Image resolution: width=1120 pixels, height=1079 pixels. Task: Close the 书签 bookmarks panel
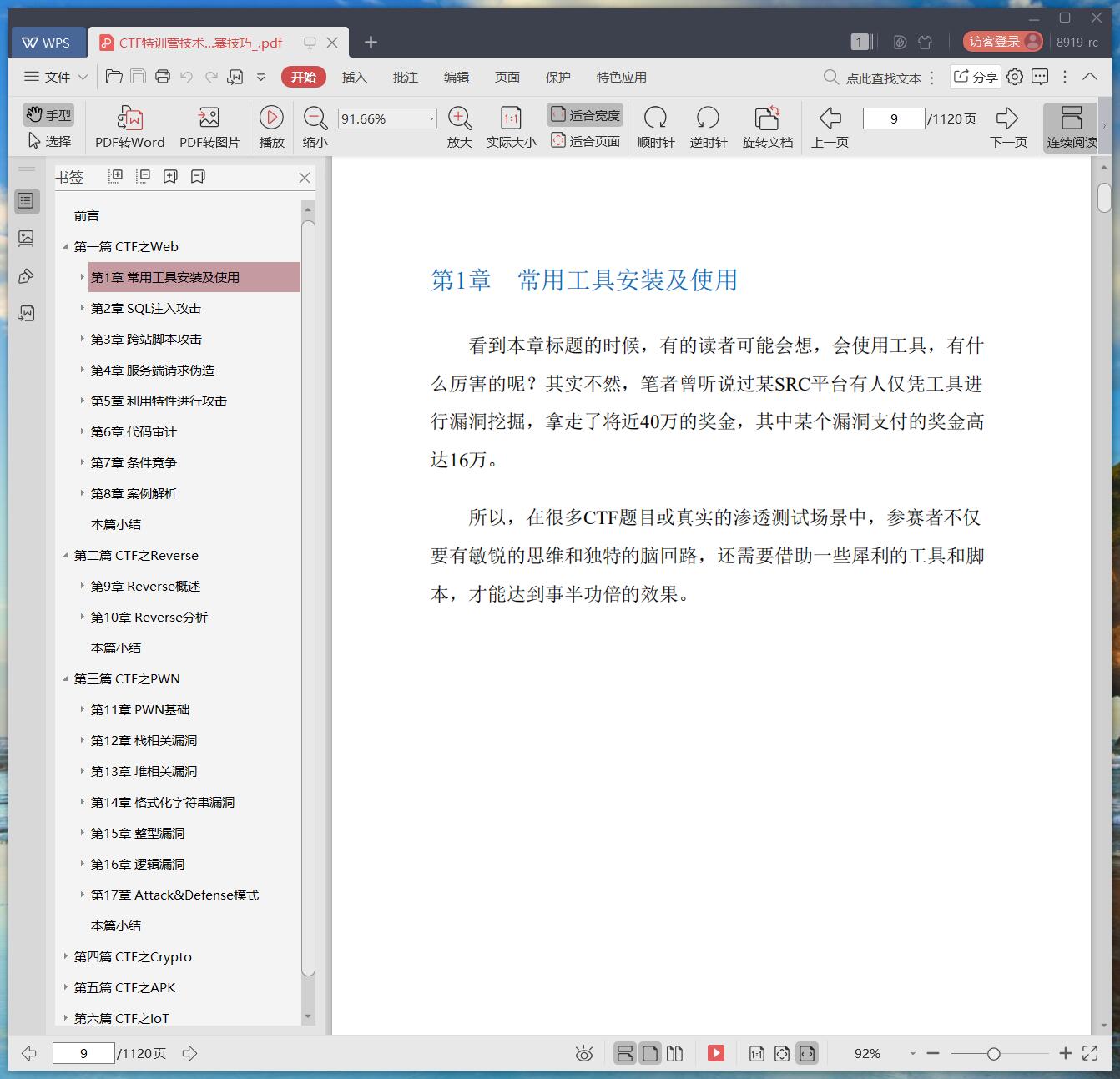tap(304, 177)
